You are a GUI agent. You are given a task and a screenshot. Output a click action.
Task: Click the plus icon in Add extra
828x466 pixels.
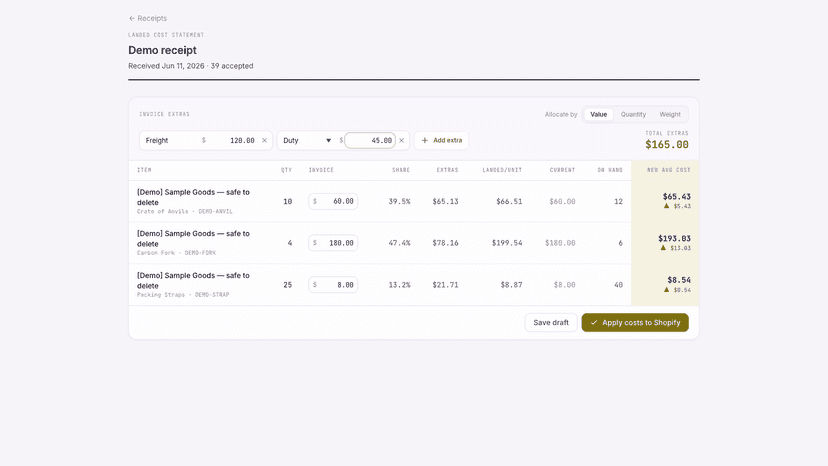pyautogui.click(x=425, y=141)
